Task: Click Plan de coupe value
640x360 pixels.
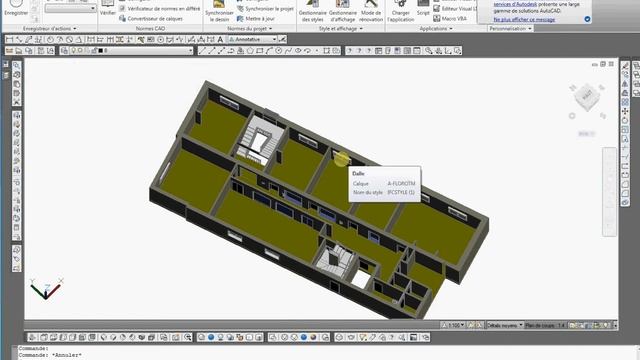Action: [545, 325]
